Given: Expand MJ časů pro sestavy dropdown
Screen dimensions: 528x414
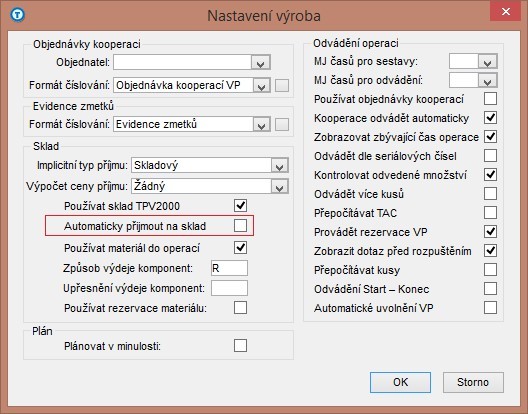Looking at the screenshot, I should [488, 61].
